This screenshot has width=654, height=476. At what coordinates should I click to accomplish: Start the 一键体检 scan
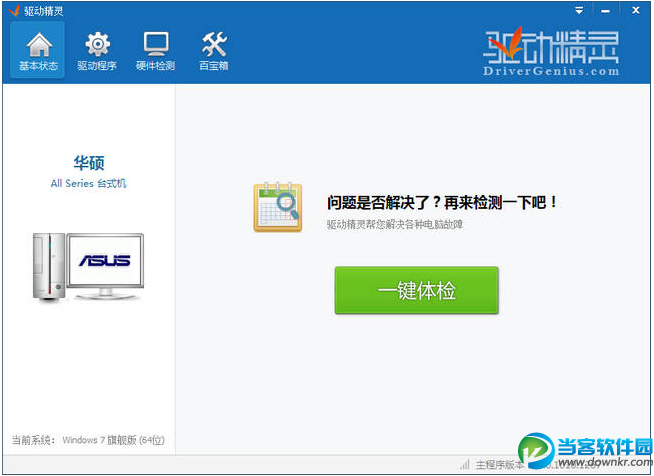point(416,290)
